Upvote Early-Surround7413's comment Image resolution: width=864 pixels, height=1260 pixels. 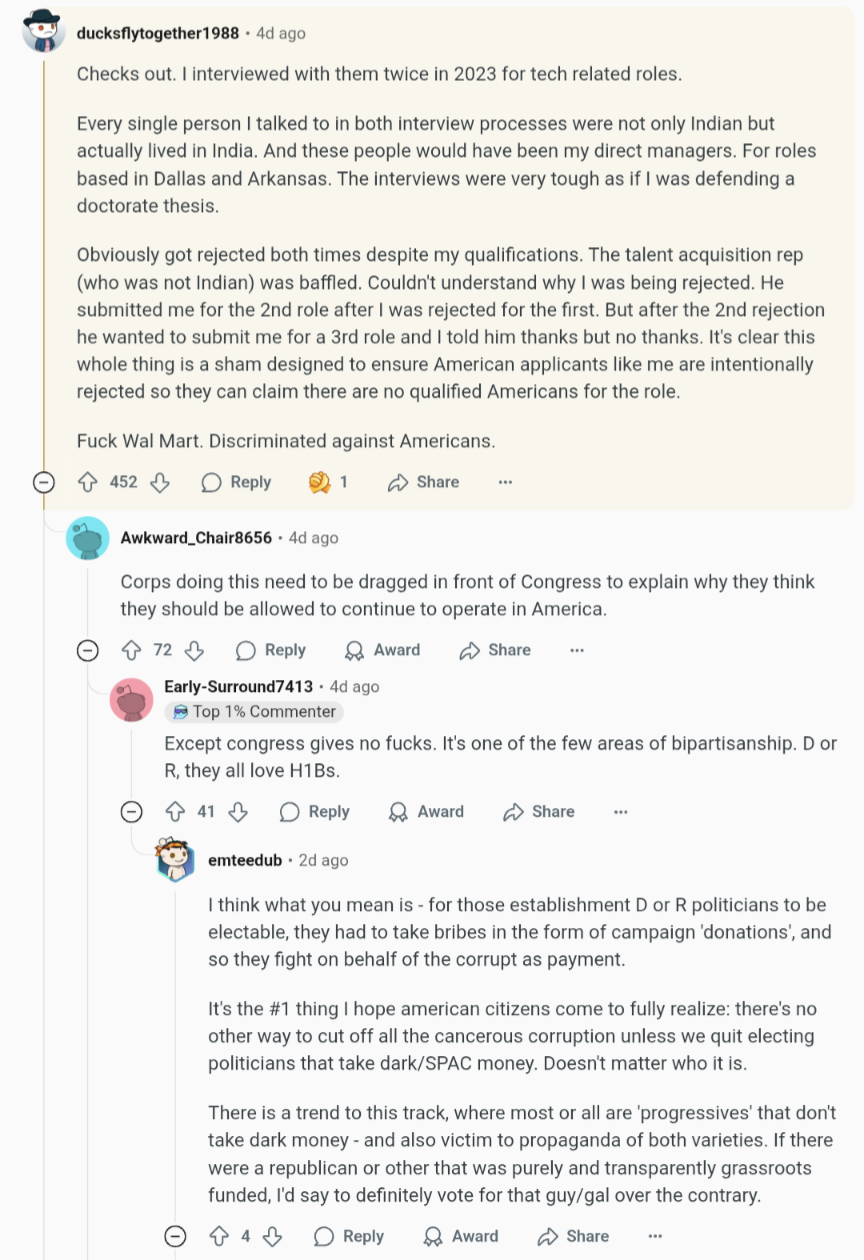click(x=175, y=812)
